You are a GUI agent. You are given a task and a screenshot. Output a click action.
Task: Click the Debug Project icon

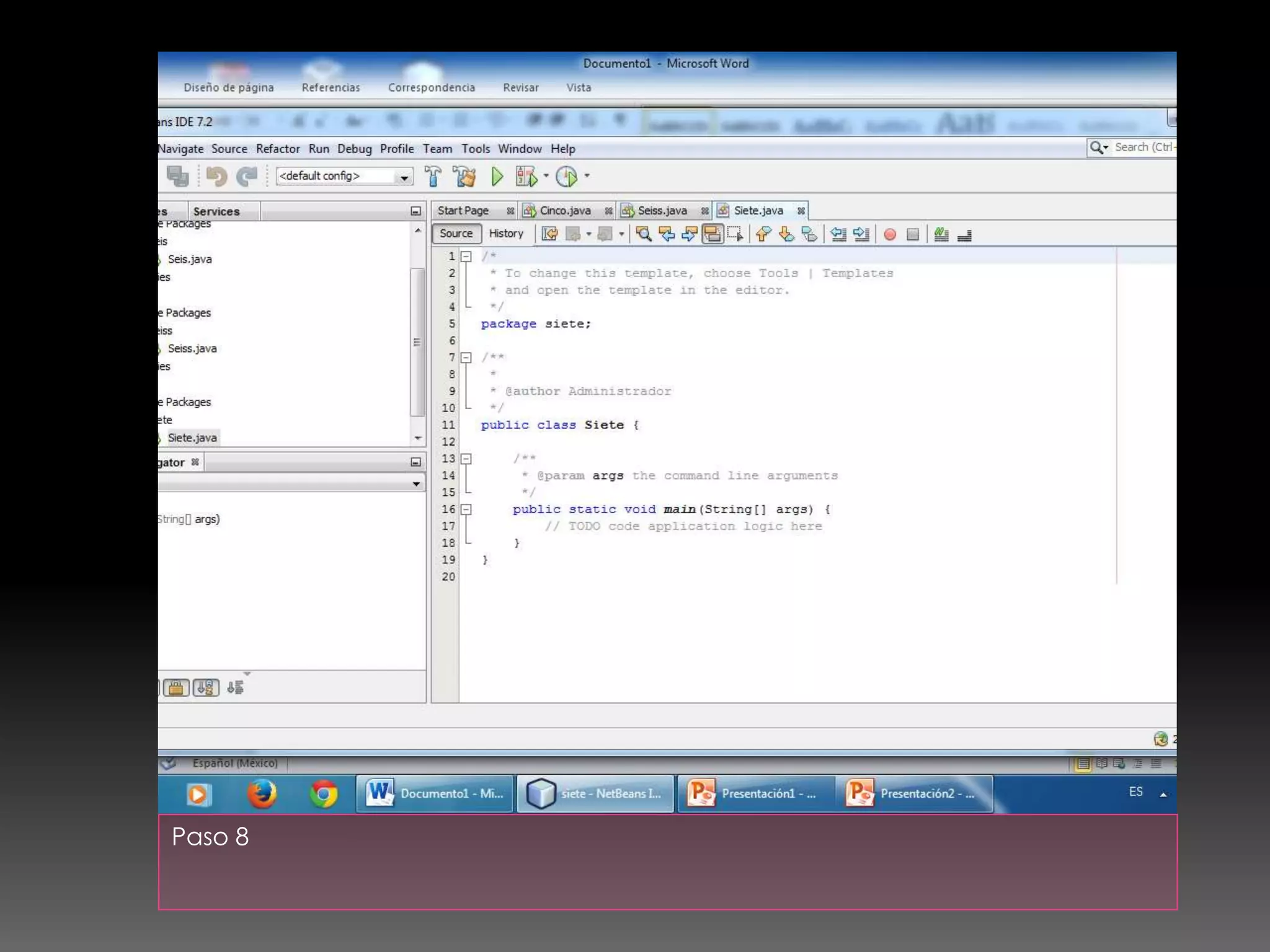click(526, 177)
